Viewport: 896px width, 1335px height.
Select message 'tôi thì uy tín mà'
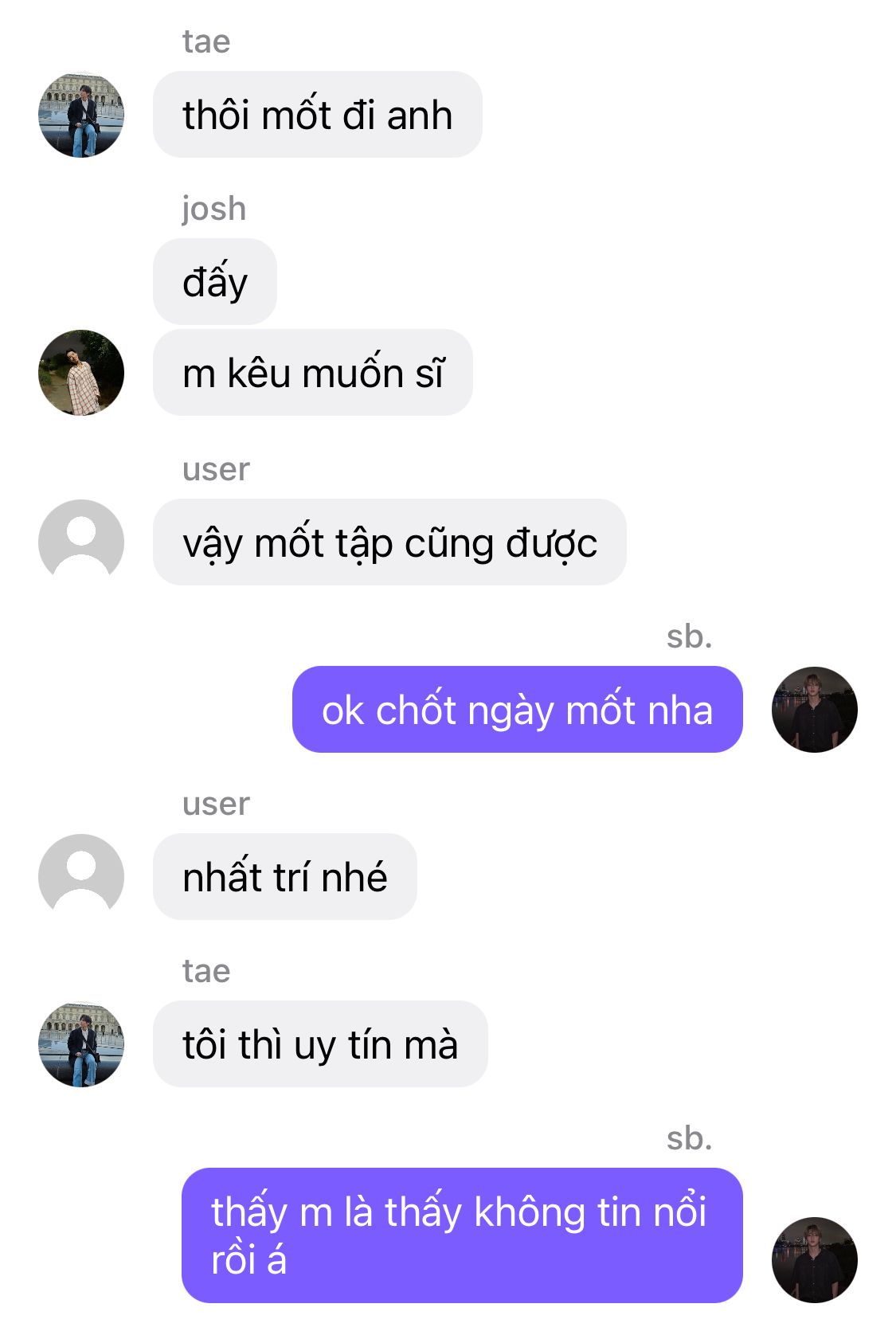pos(320,1043)
